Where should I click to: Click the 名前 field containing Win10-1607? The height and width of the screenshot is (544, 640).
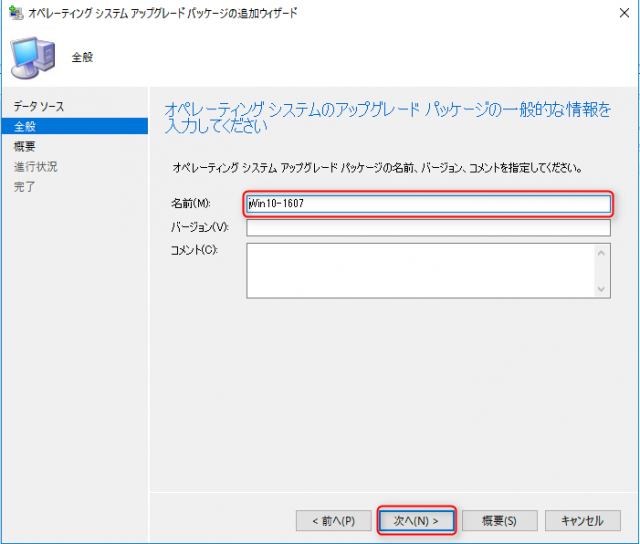click(428, 204)
